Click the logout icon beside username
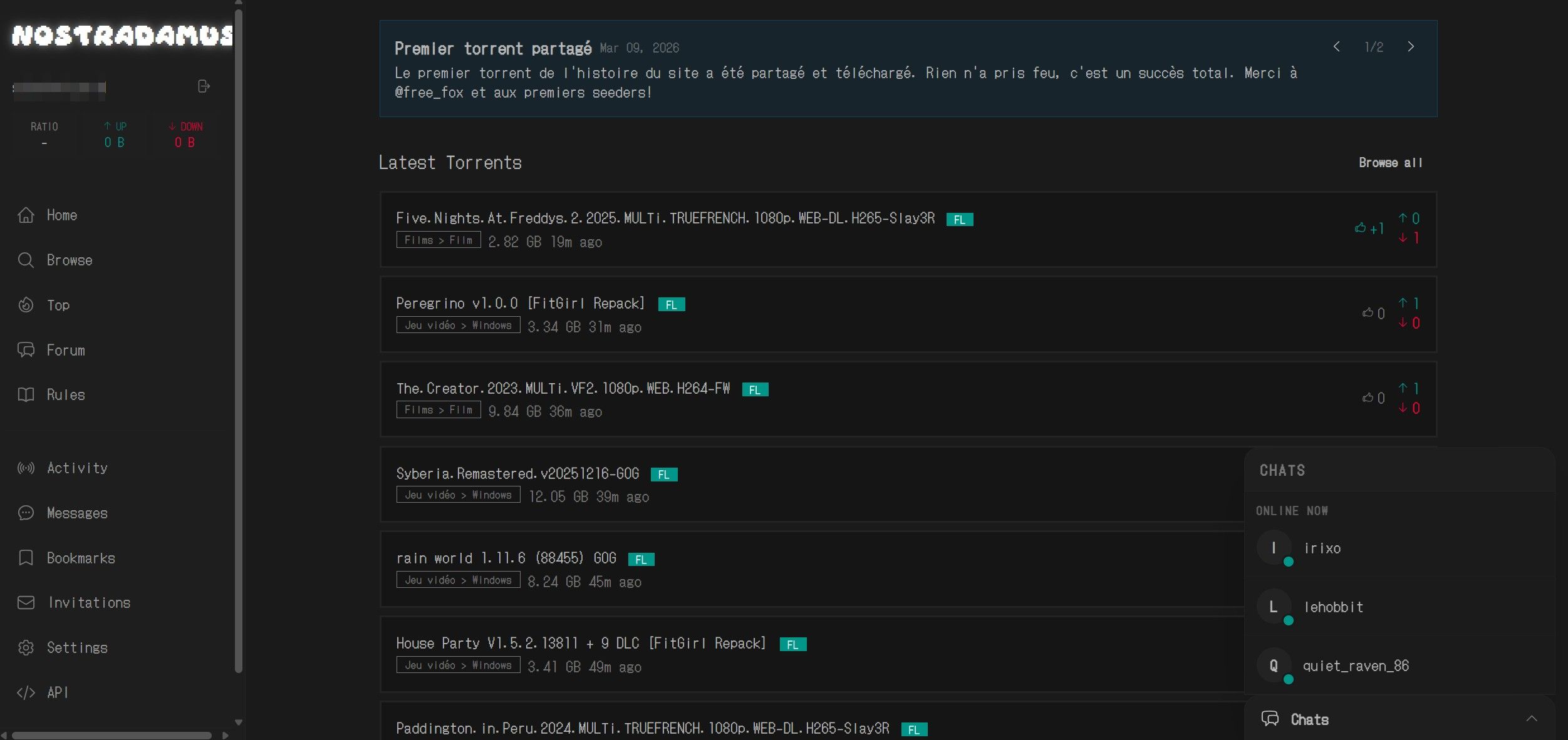This screenshot has width=1568, height=740. click(x=204, y=86)
